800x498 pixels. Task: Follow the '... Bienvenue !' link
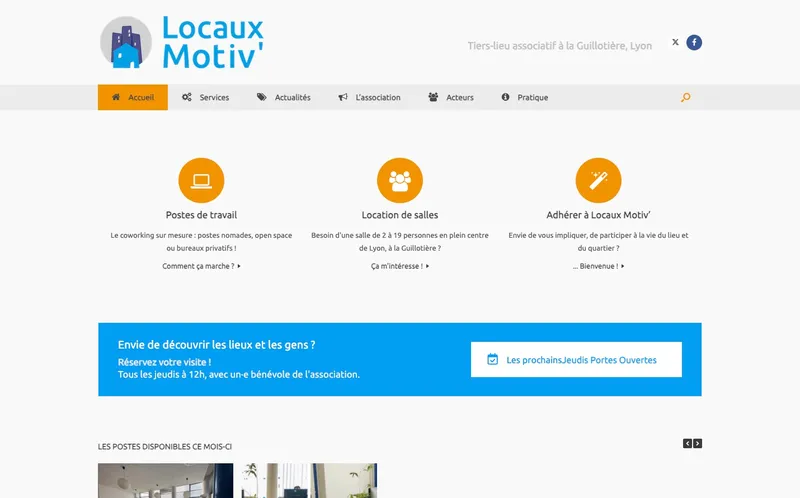598,266
